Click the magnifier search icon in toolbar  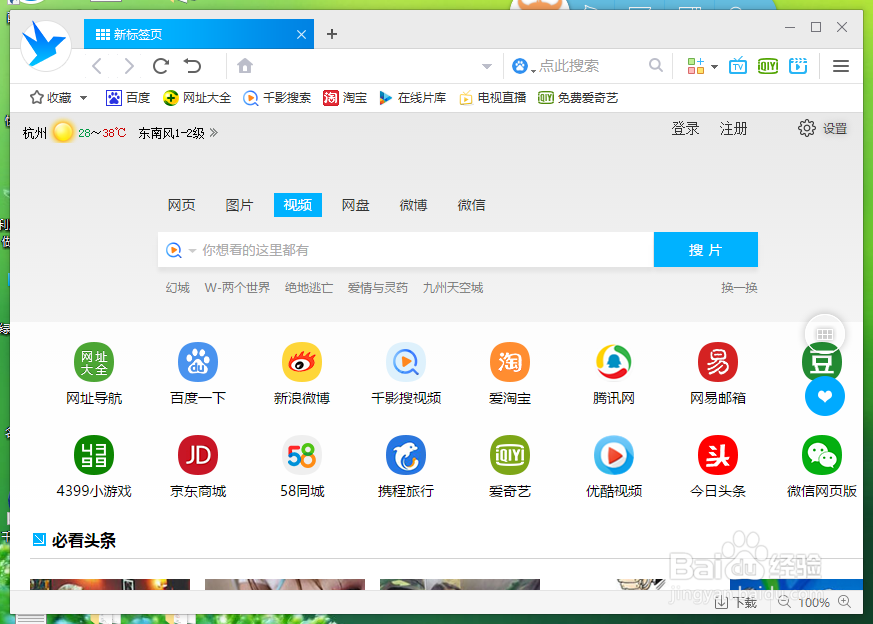point(656,66)
